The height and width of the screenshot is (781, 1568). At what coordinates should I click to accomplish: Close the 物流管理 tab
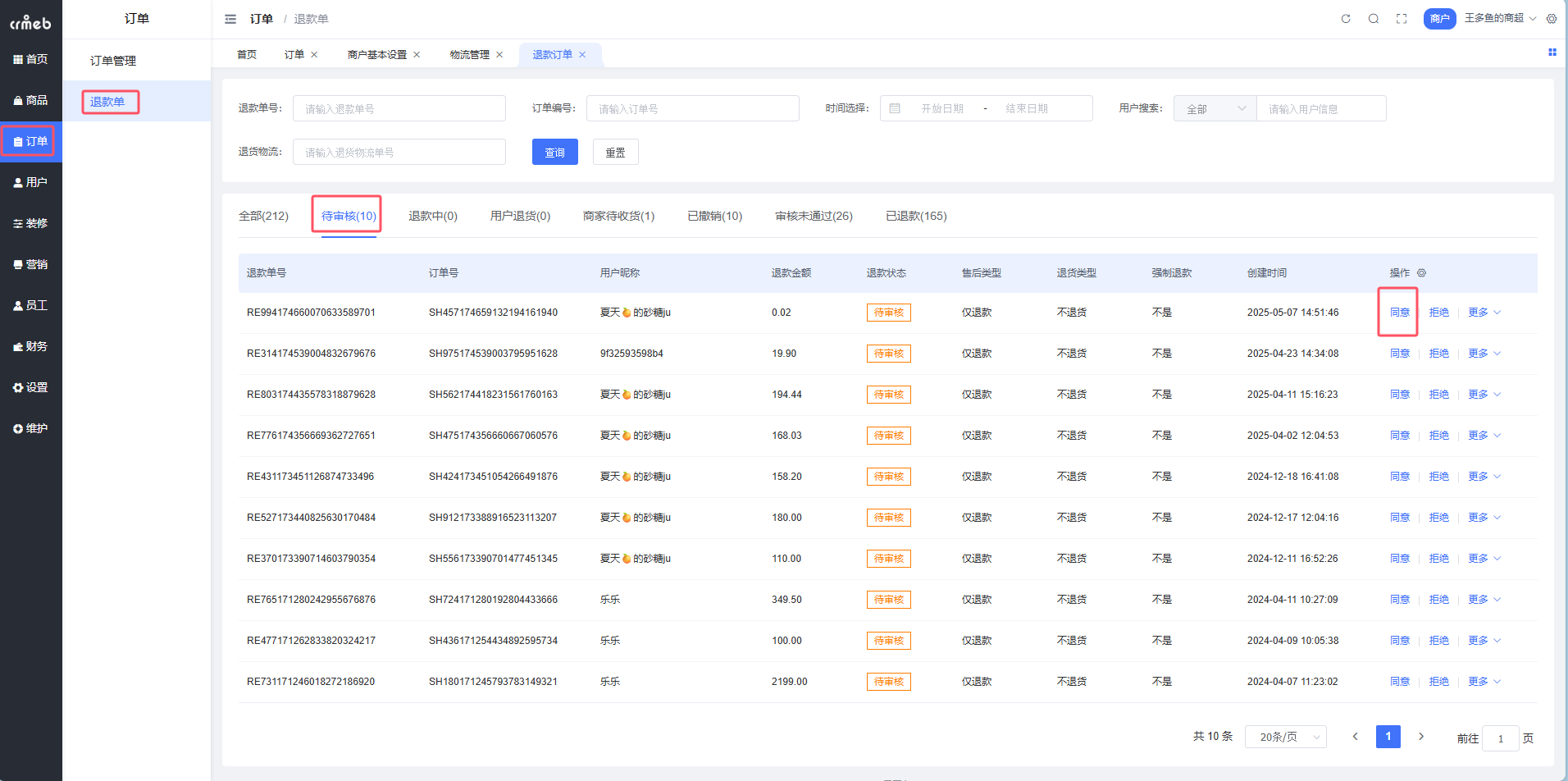point(499,55)
